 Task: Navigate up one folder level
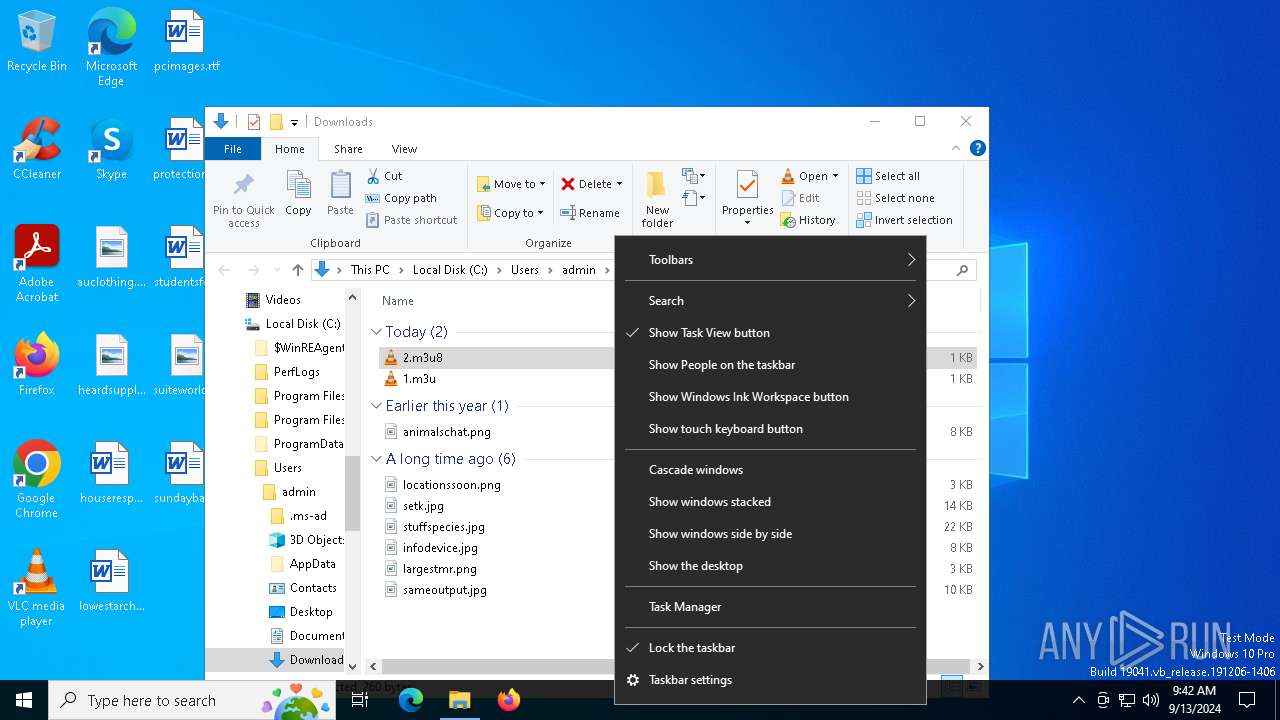click(x=298, y=270)
